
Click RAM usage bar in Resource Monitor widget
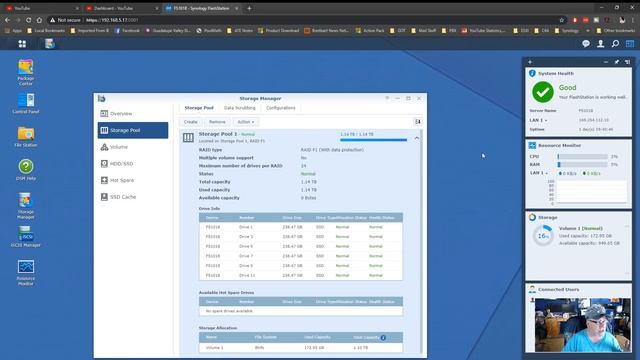coord(582,164)
